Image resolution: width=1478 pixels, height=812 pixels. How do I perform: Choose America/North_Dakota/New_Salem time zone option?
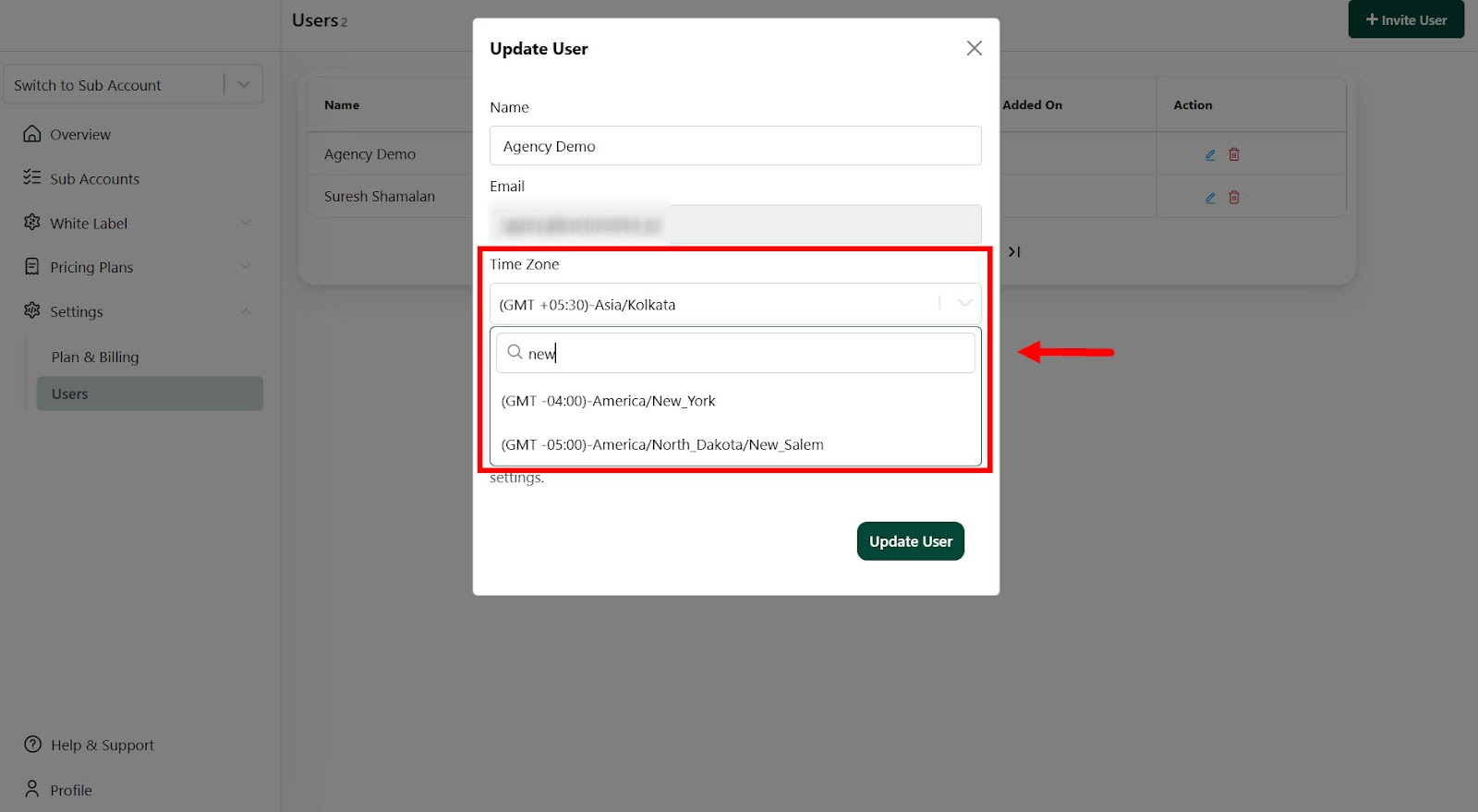662,444
